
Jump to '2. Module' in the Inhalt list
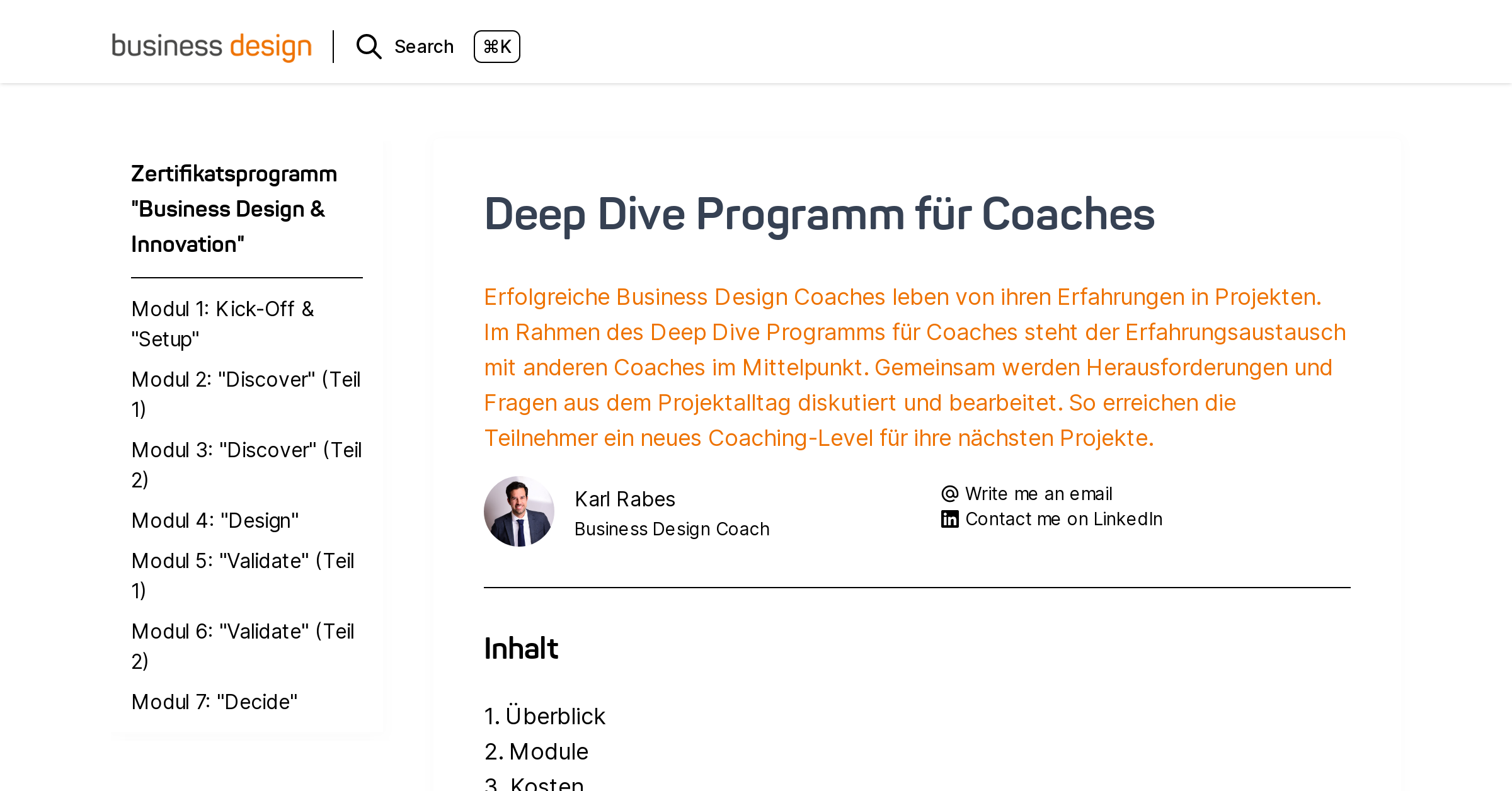(536, 751)
